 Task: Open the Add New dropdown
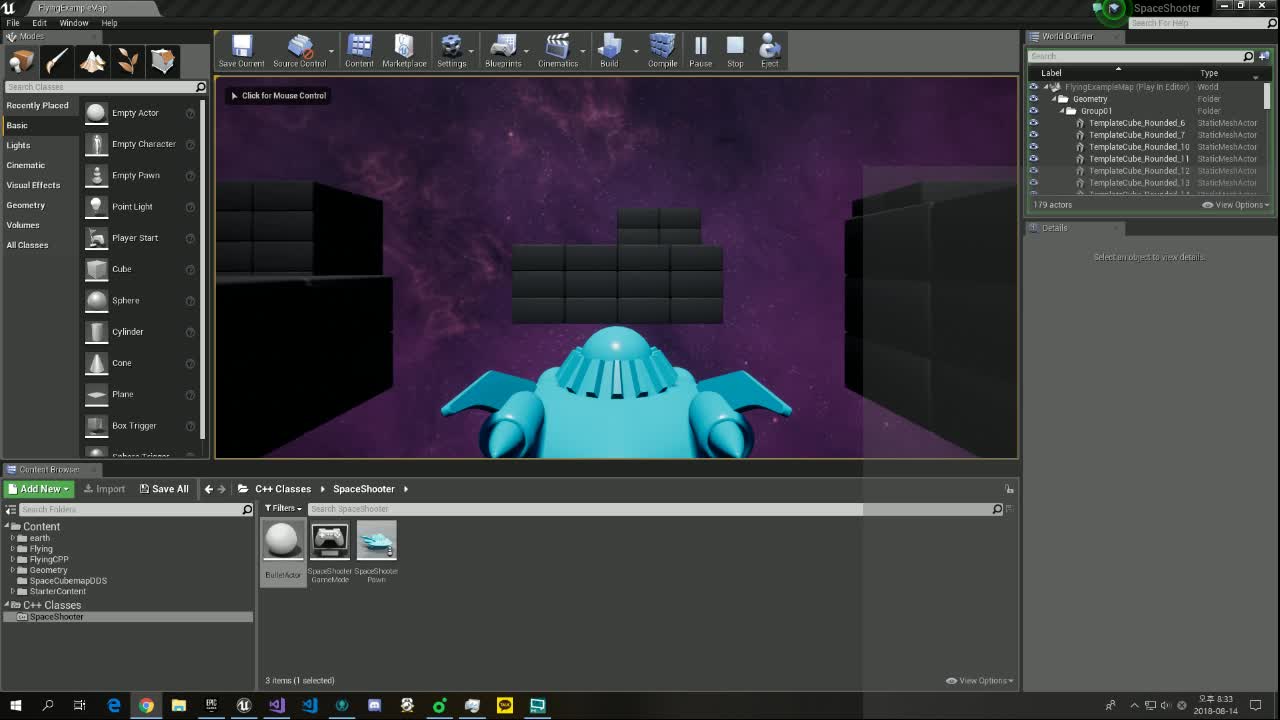pyautogui.click(x=39, y=489)
